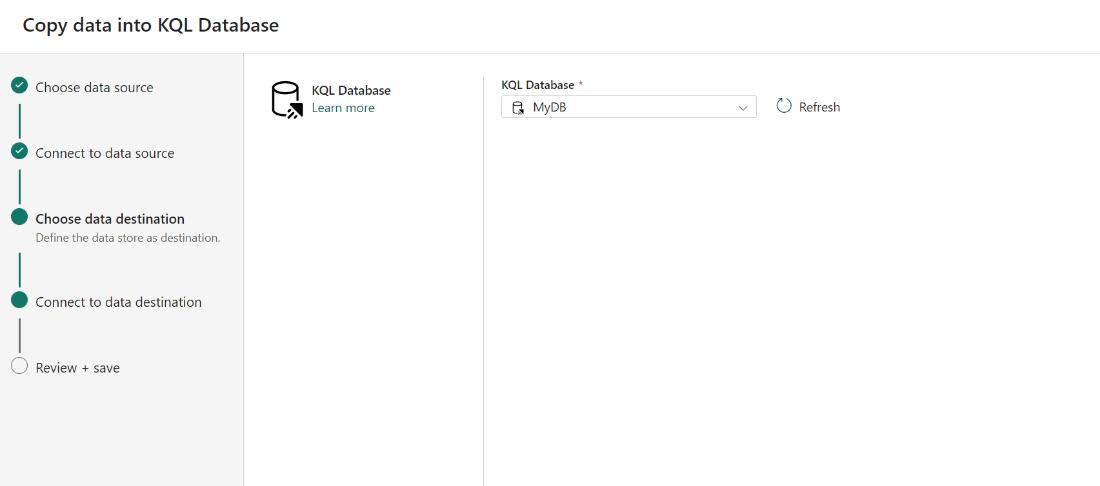This screenshot has width=1100, height=486.
Task: Go to the Choose data source step
Action: coord(94,87)
